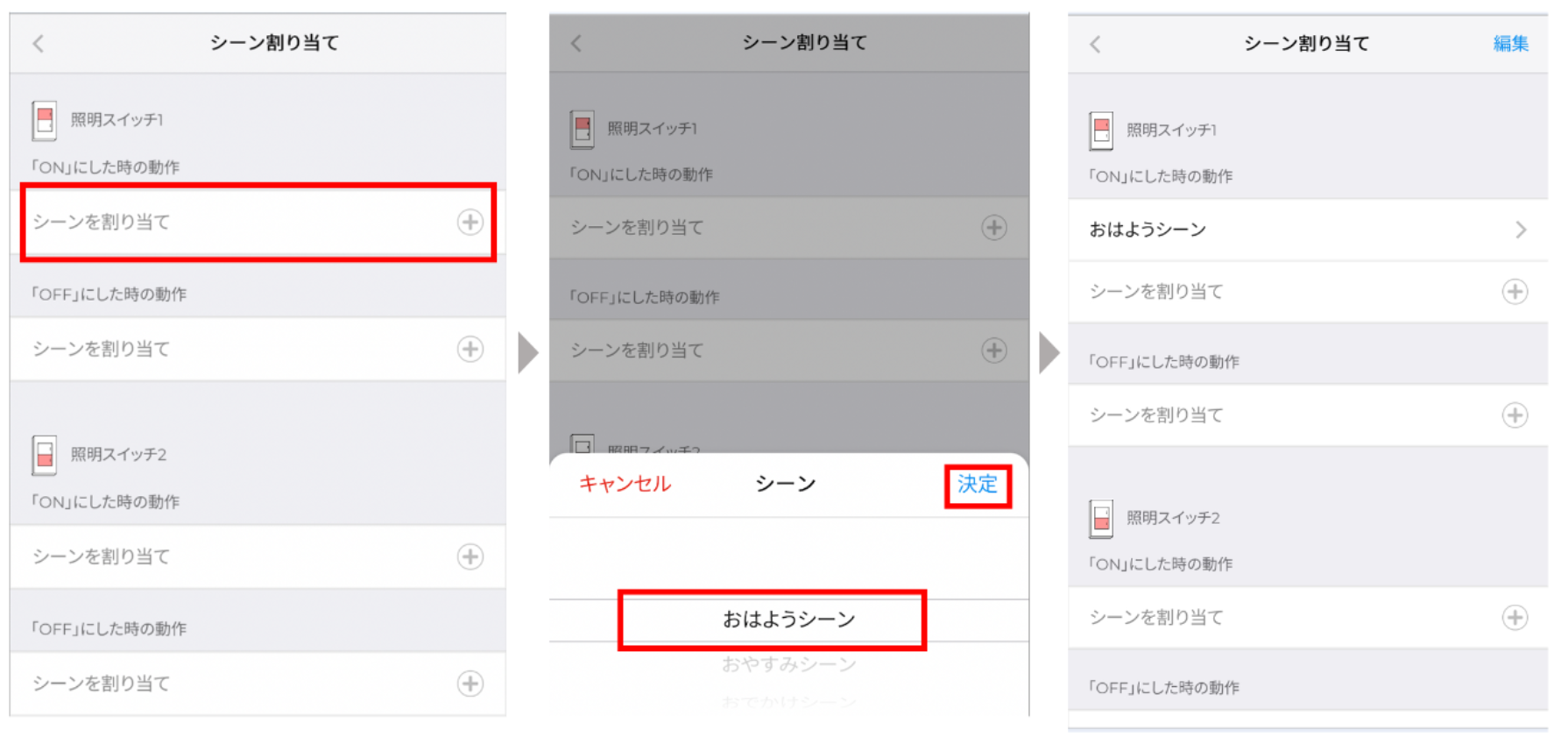Tap plus icon for Switch 2 ON in left screen
Image resolution: width=1568 pixels, height=744 pixels.
coord(470,556)
